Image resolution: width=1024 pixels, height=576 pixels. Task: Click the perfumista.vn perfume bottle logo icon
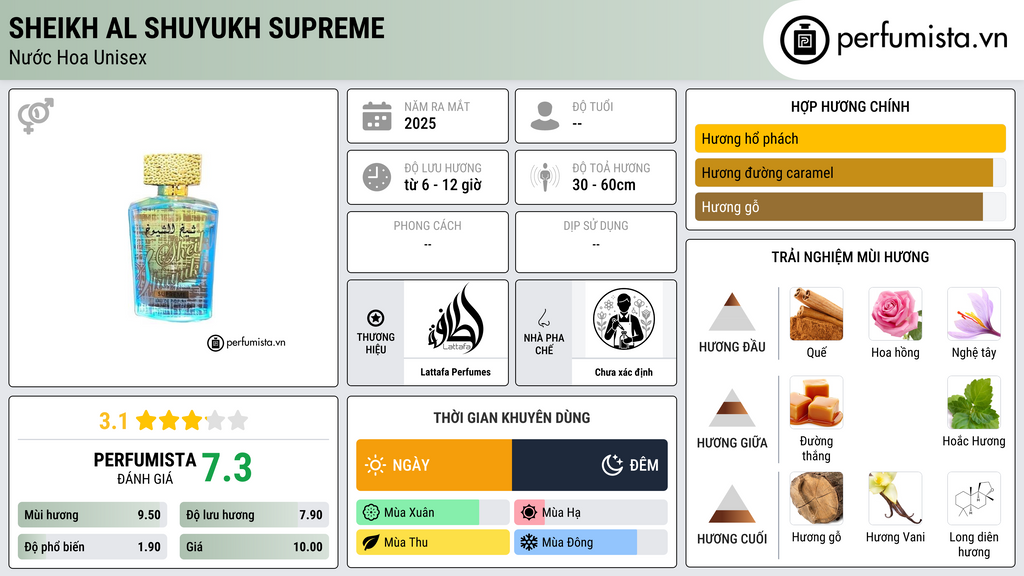(804, 40)
